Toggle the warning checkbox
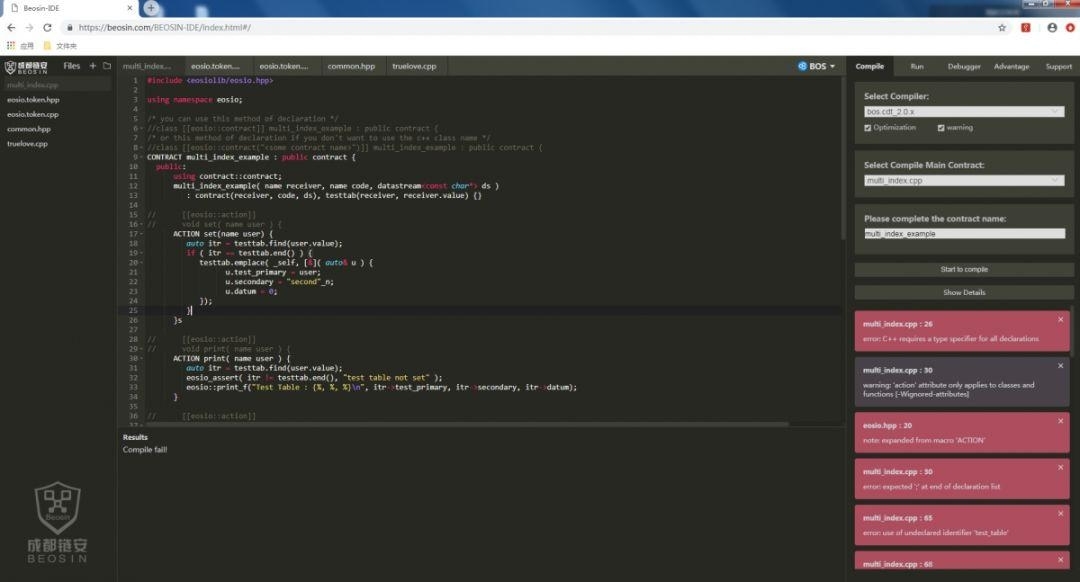Image resolution: width=1080 pixels, height=582 pixels. point(941,128)
